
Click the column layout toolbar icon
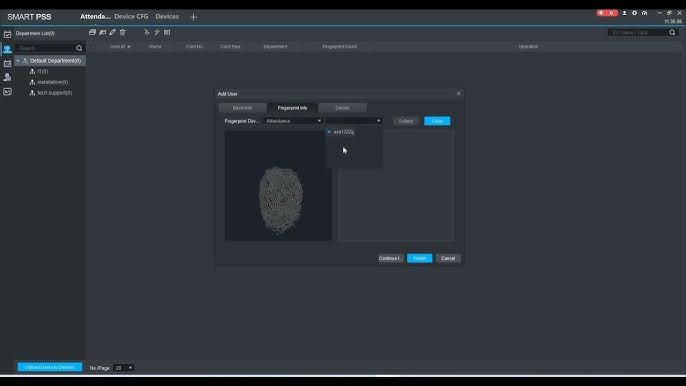click(x=167, y=32)
